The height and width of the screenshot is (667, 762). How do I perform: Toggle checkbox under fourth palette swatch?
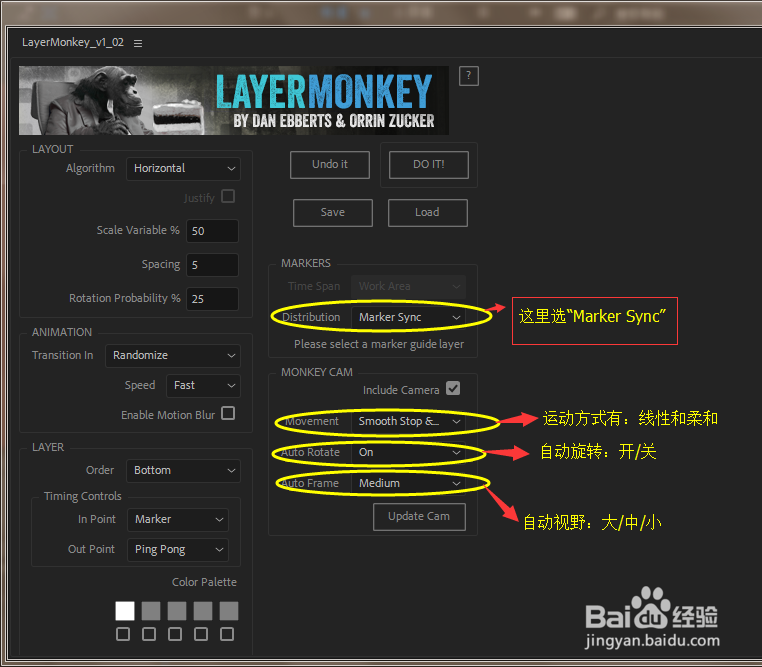click(201, 634)
